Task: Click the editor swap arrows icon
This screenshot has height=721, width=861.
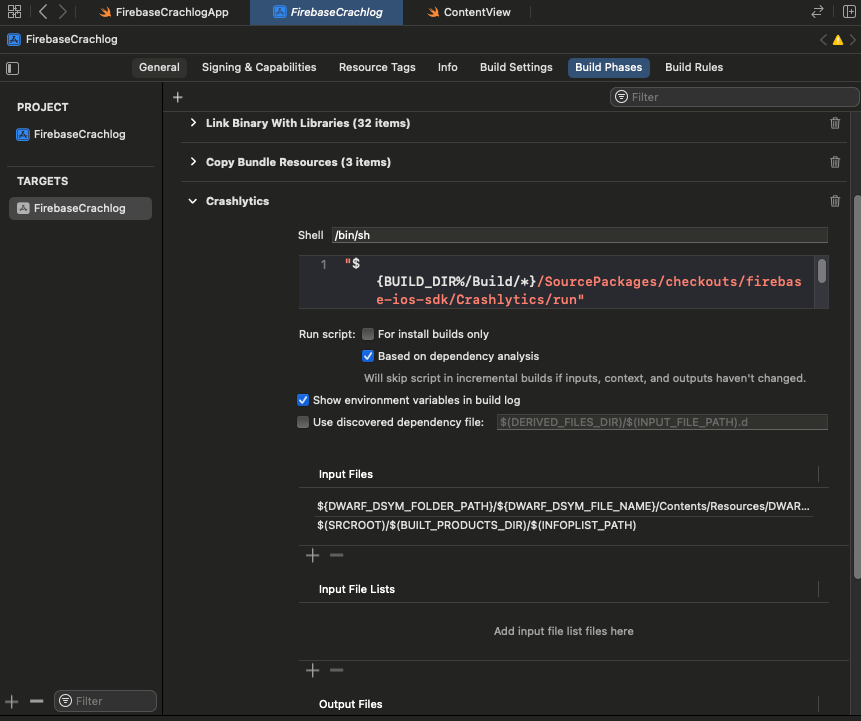Action: tap(817, 12)
